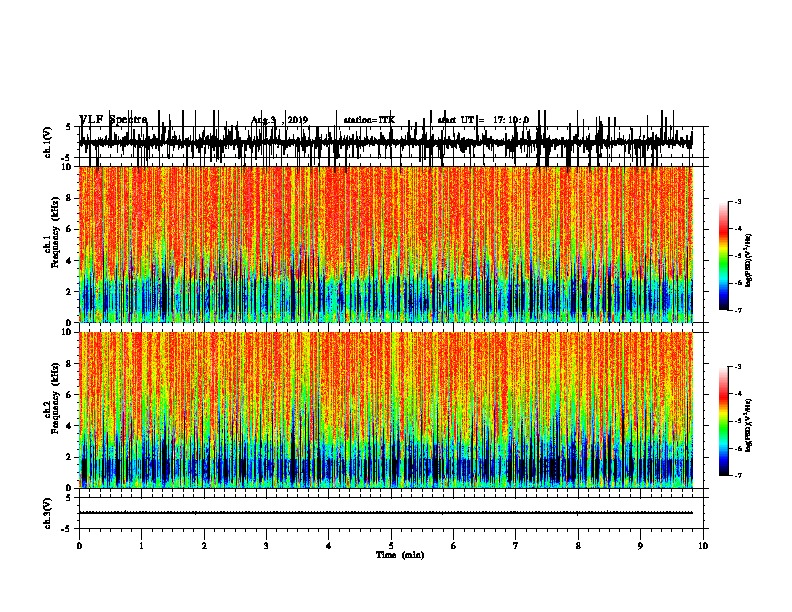Screen dimensions: 792x612
Task: Click the "-3" label on ch.2 colorbar
Action: click(x=737, y=367)
